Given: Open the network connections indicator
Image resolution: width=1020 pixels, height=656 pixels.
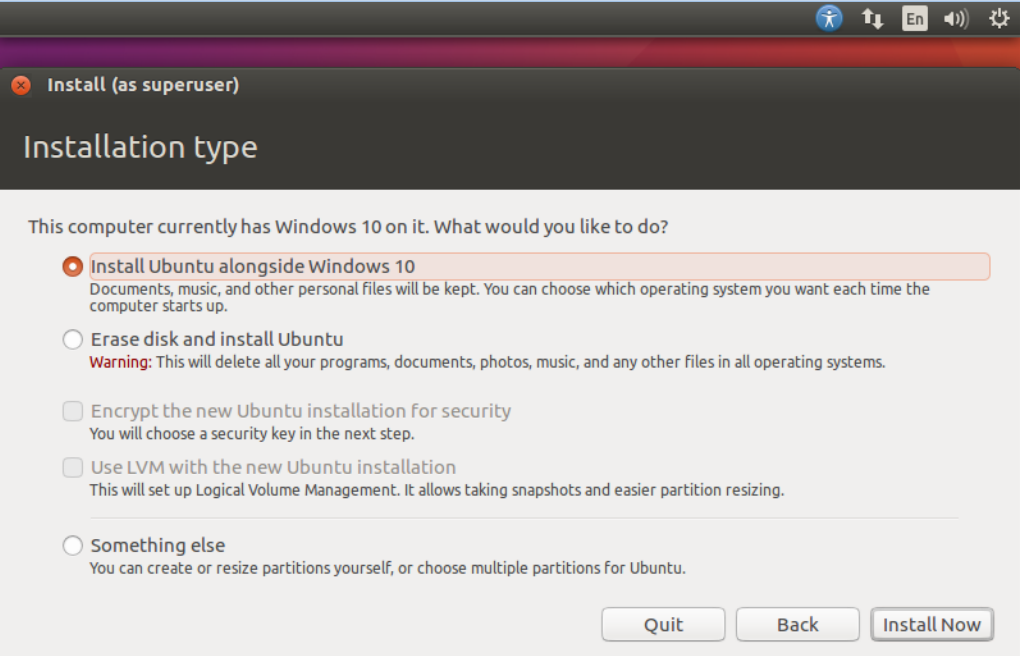Looking at the screenshot, I should pyautogui.click(x=872, y=18).
